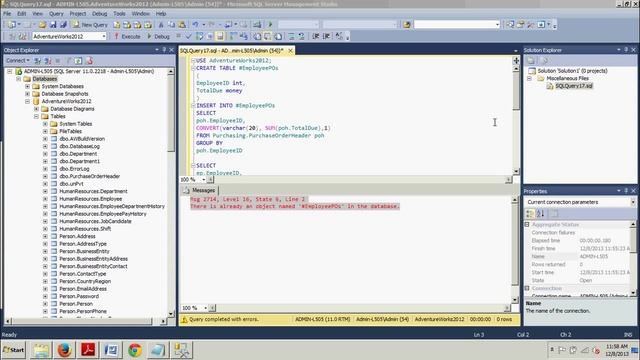Open the File menu
640x360 pixels.
point(7,13)
